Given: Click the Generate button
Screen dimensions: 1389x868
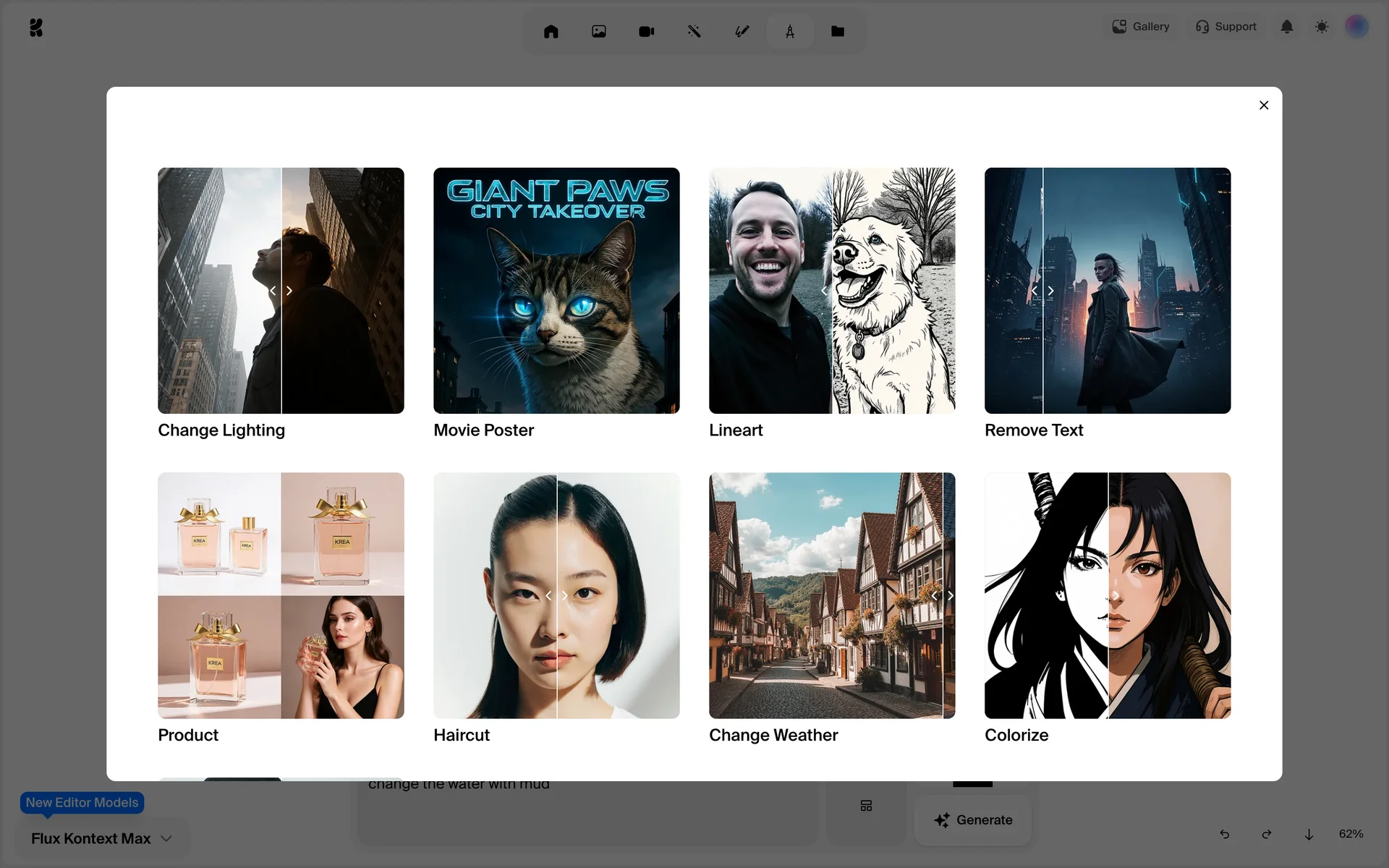Looking at the screenshot, I should tap(972, 820).
